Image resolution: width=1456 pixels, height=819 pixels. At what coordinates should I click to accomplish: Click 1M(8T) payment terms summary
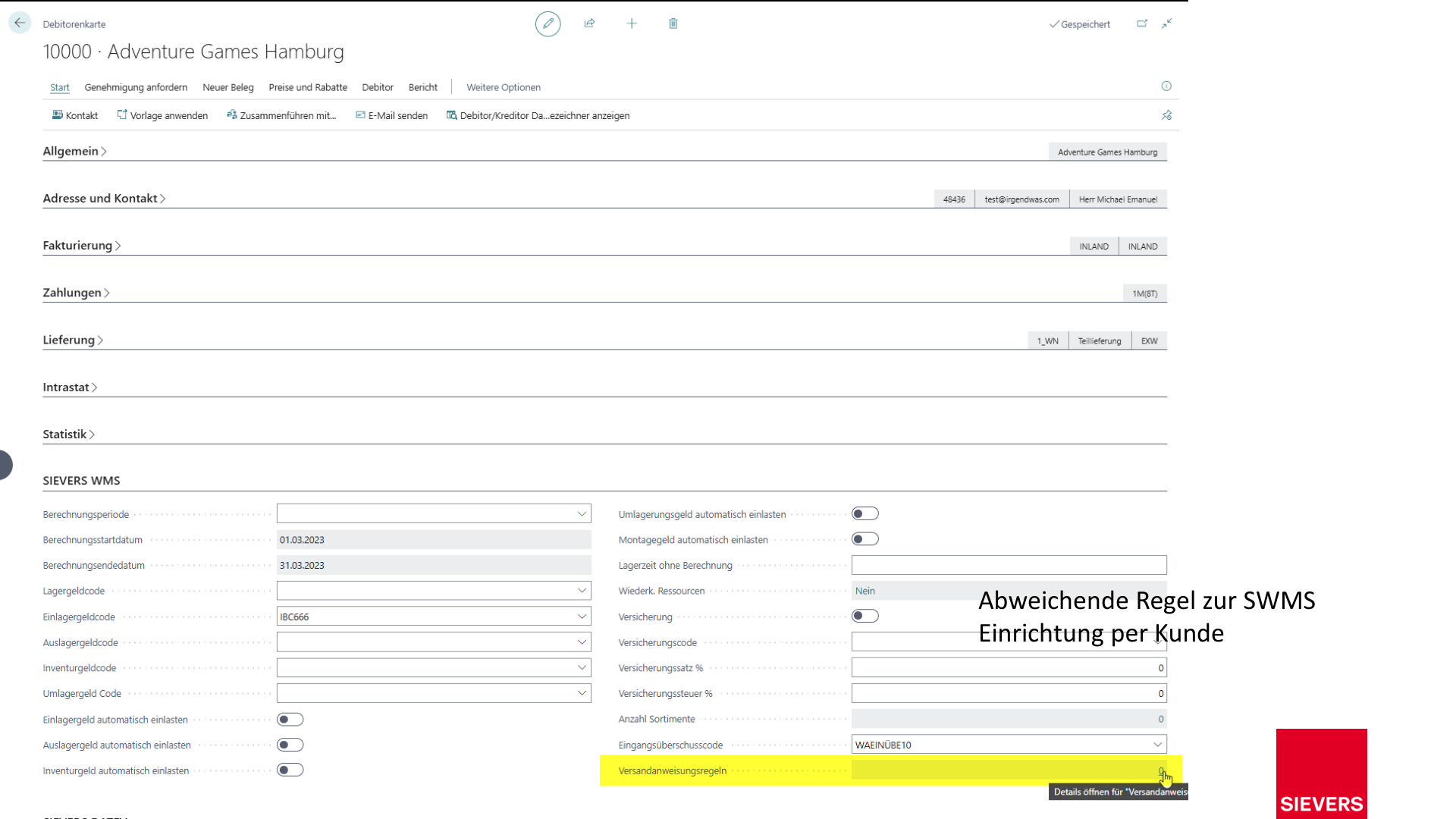tap(1144, 293)
